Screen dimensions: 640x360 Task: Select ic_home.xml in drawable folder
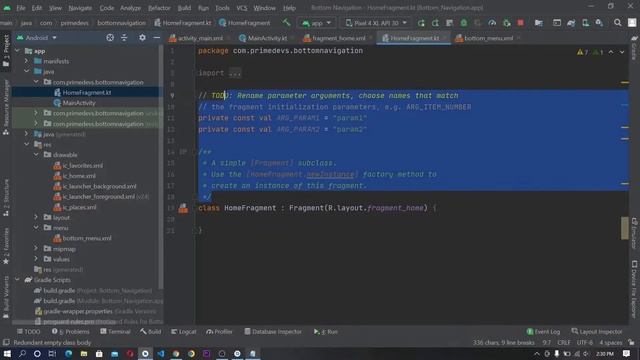click(x=79, y=176)
